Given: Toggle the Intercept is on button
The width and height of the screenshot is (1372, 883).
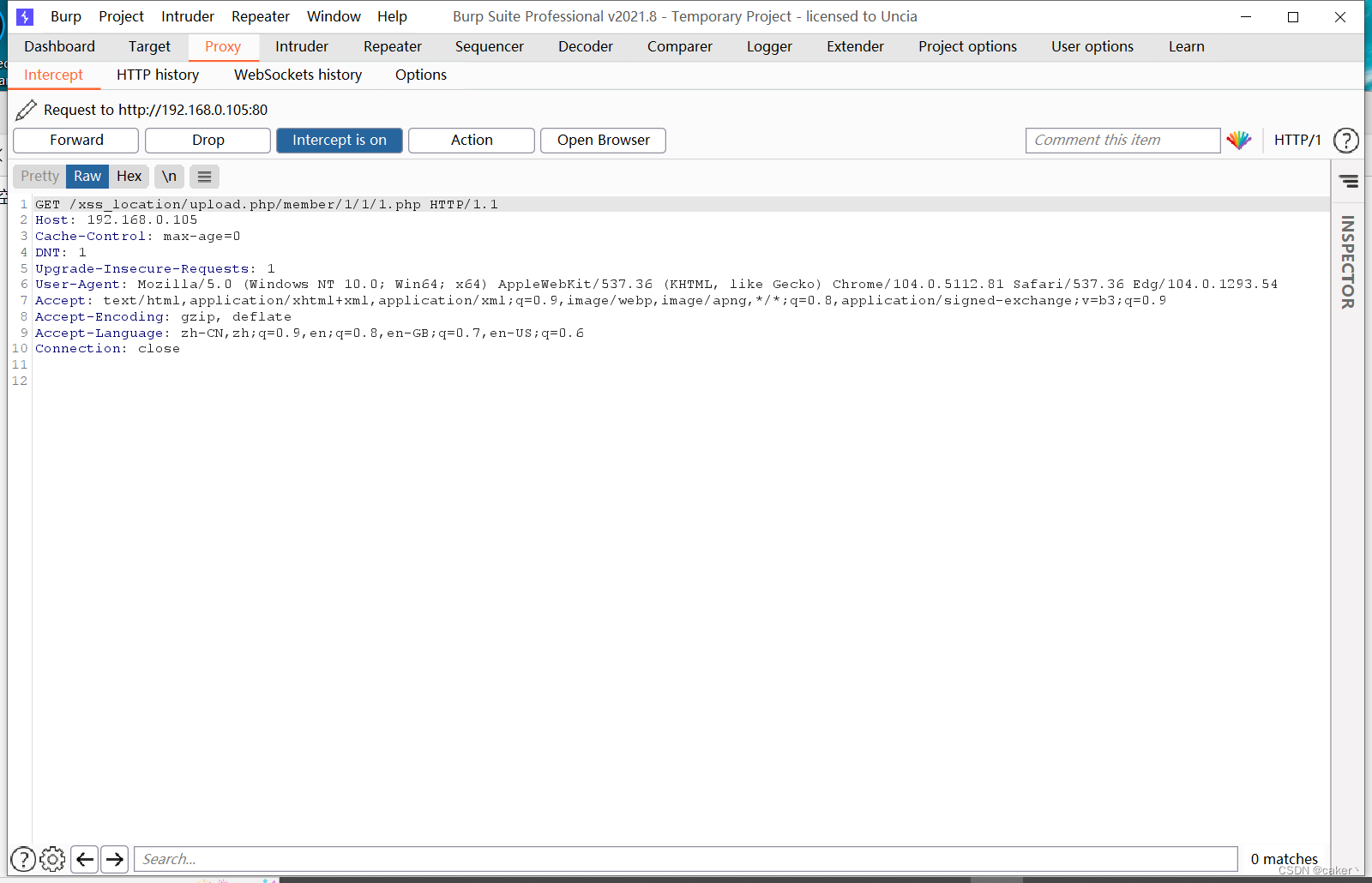Looking at the screenshot, I should pos(340,141).
